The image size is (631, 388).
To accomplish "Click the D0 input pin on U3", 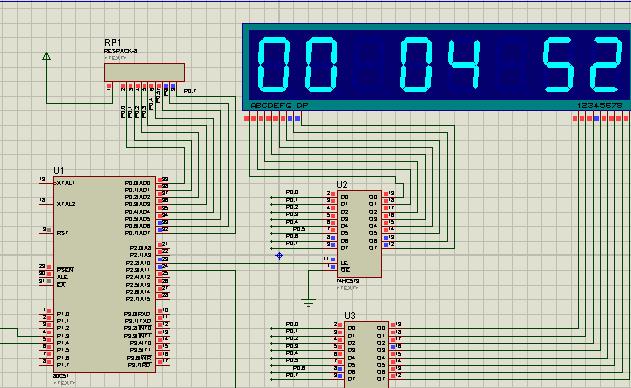I will pos(352,328).
